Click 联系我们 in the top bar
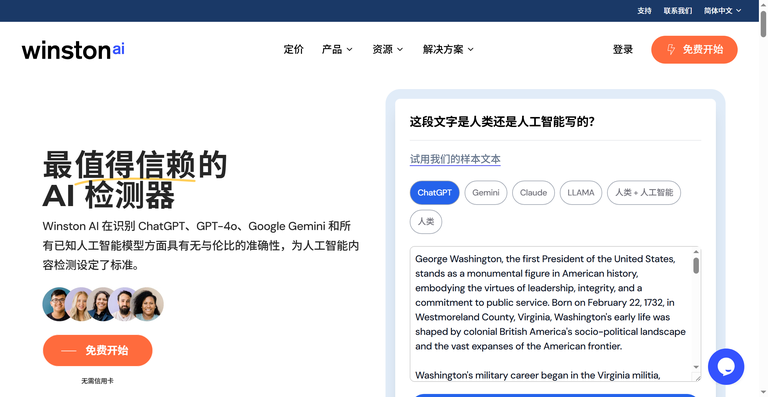Screen dimensions: 768x397 [678, 10]
